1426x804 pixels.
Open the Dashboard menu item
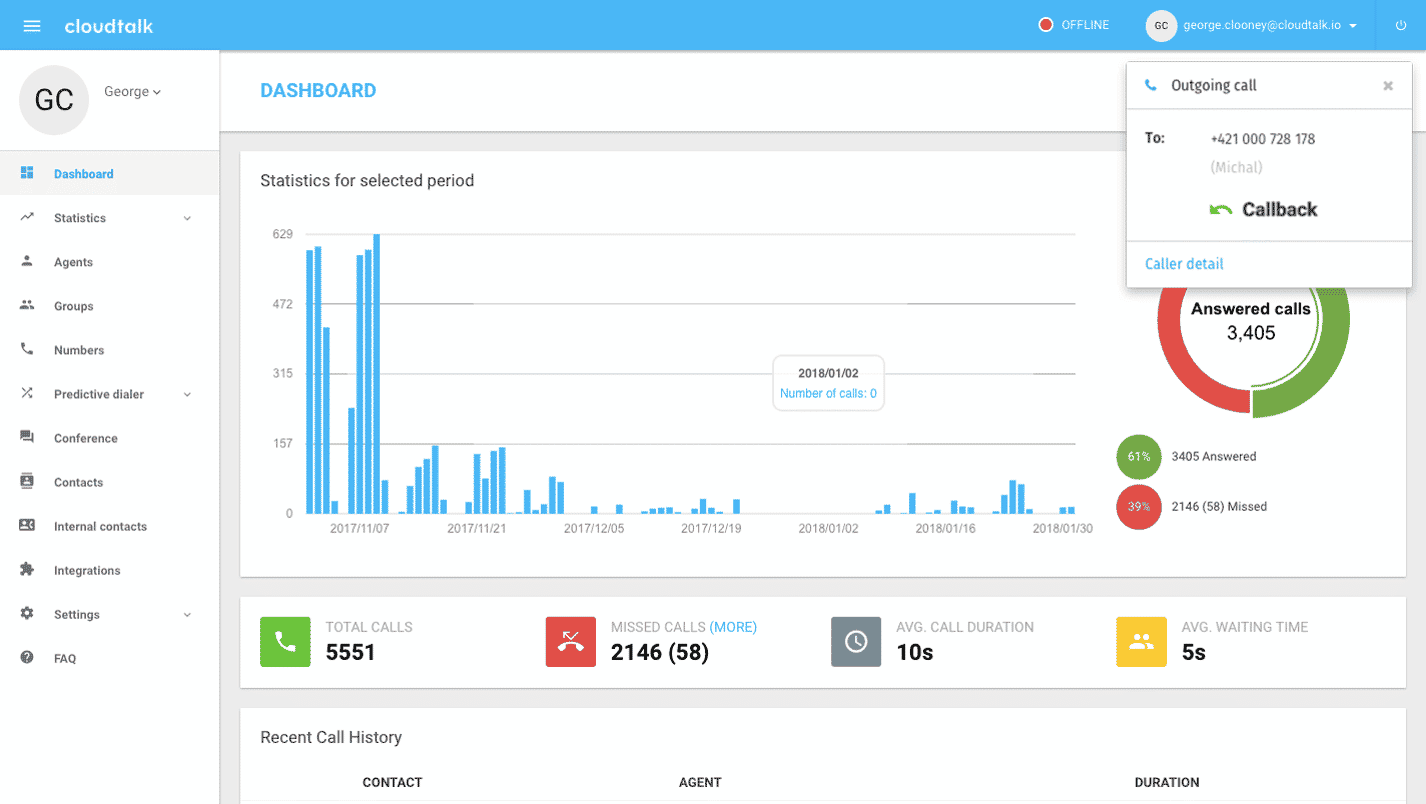(83, 172)
